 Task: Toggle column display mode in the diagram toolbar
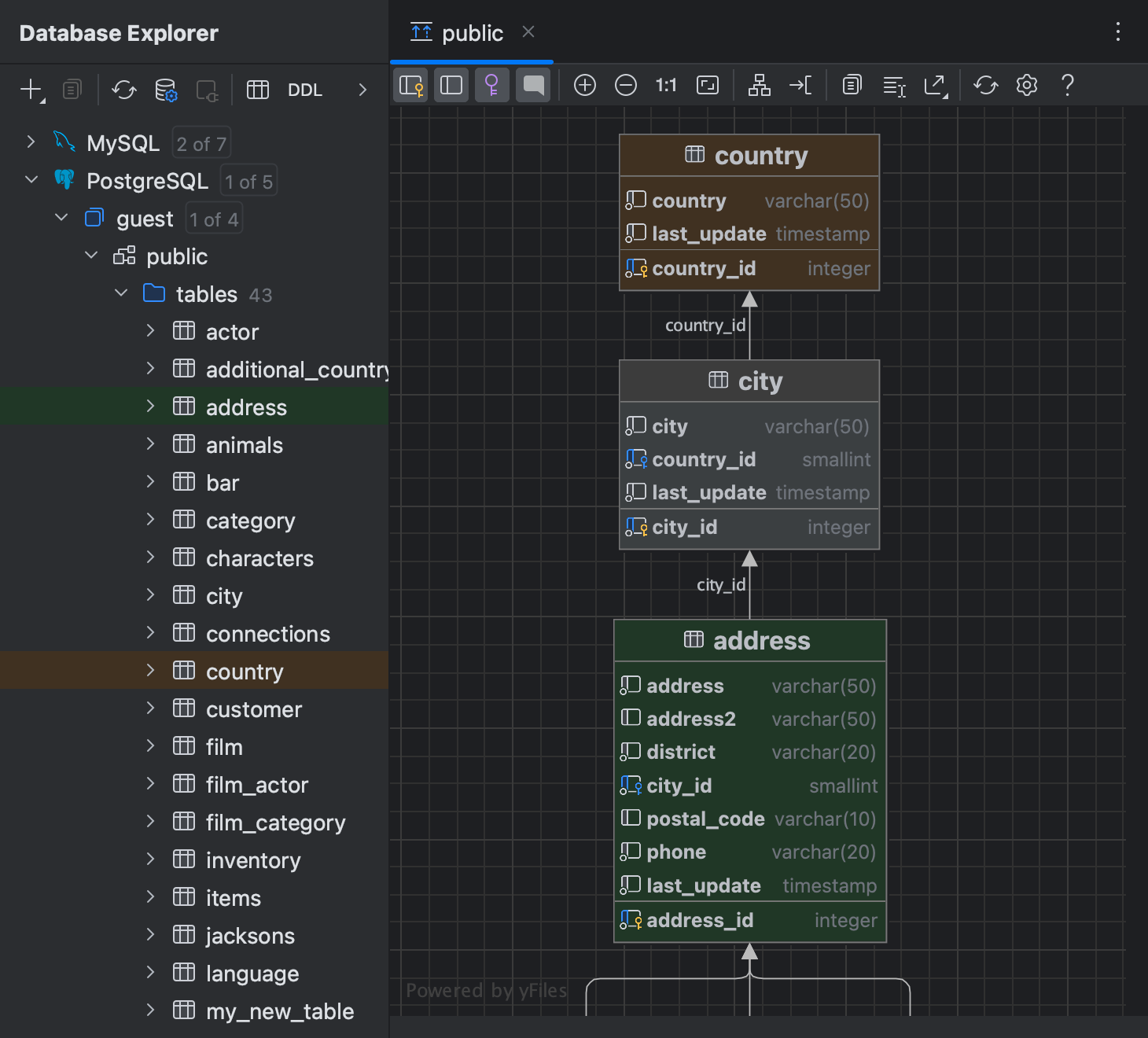coord(451,85)
